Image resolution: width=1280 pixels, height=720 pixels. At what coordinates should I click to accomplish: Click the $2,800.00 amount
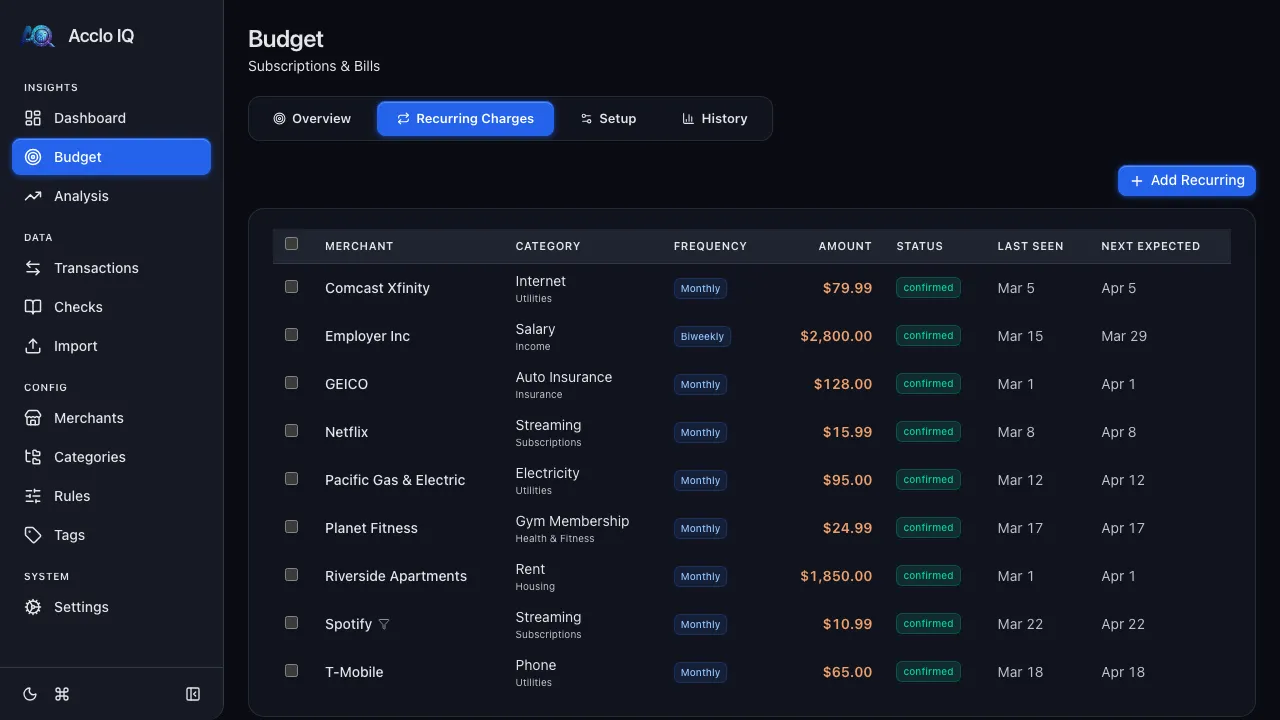(x=836, y=336)
